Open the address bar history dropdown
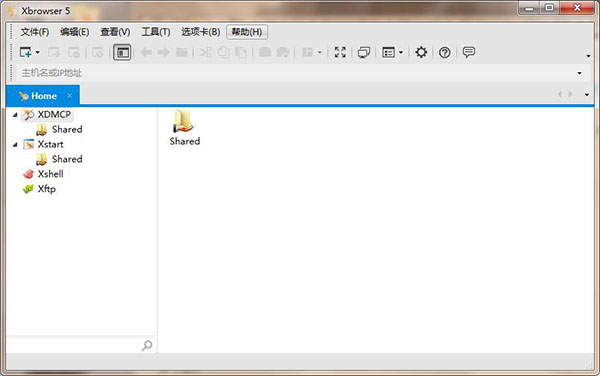This screenshot has height=376, width=600. pyautogui.click(x=579, y=73)
